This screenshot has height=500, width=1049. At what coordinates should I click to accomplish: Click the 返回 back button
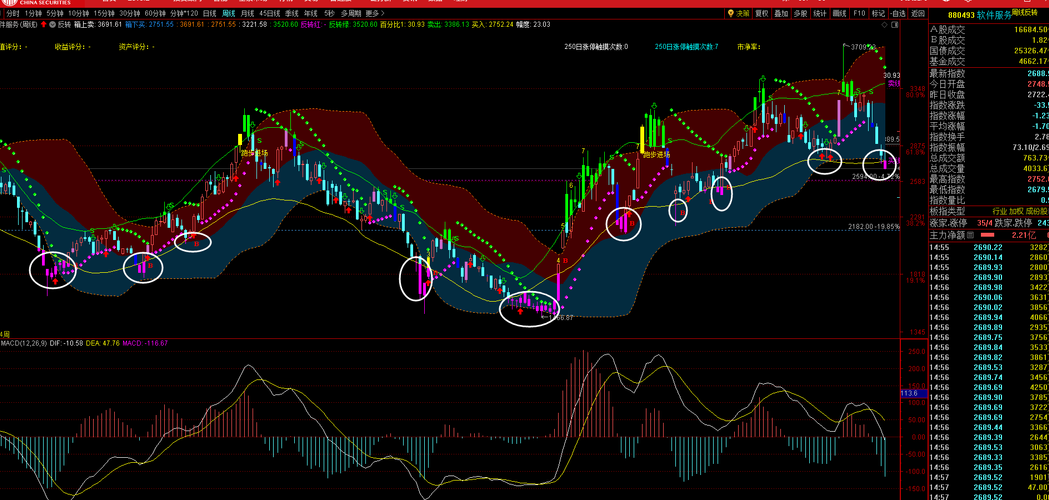[919, 13]
